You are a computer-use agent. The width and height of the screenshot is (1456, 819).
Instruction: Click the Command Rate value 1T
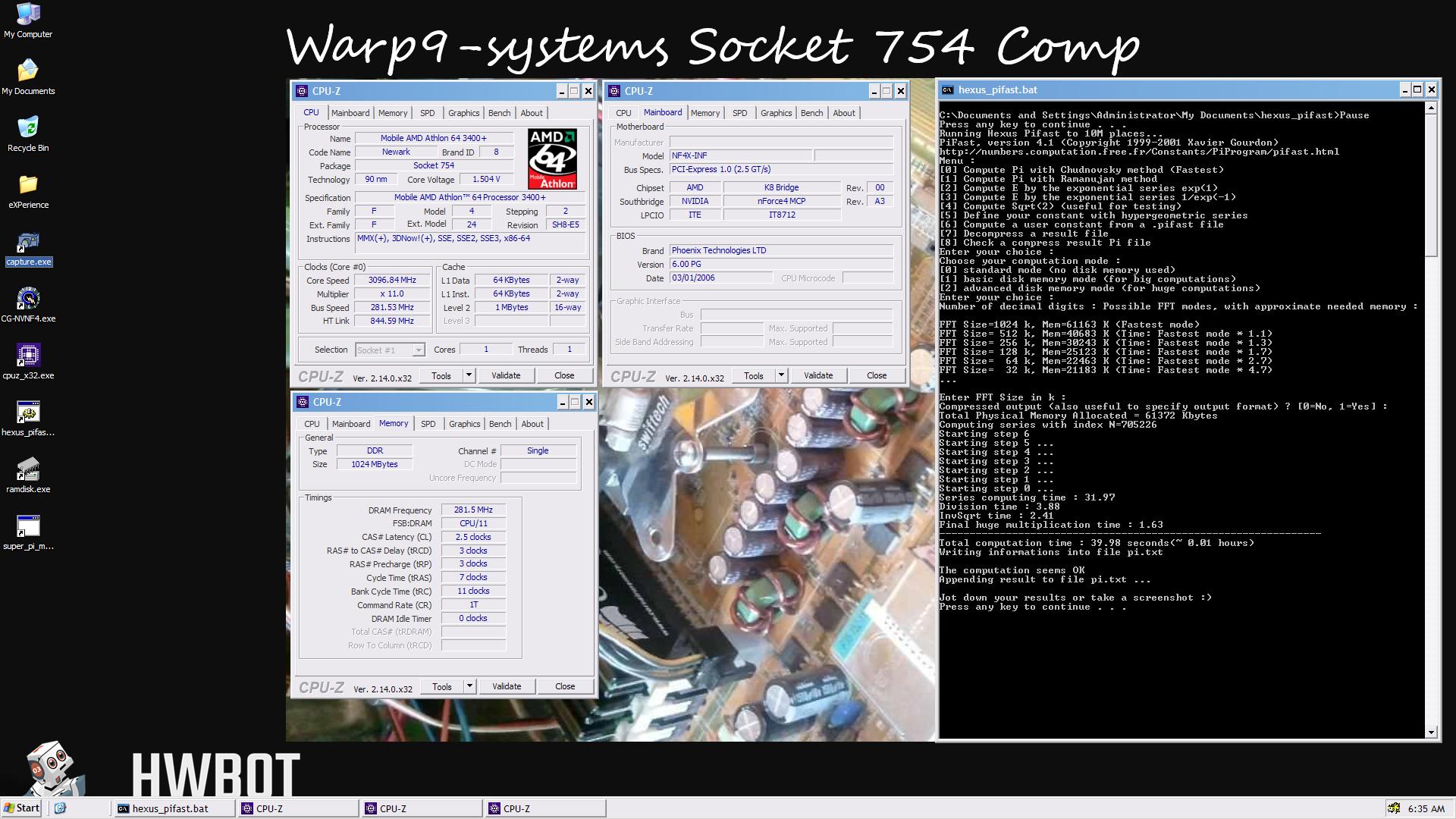click(473, 604)
